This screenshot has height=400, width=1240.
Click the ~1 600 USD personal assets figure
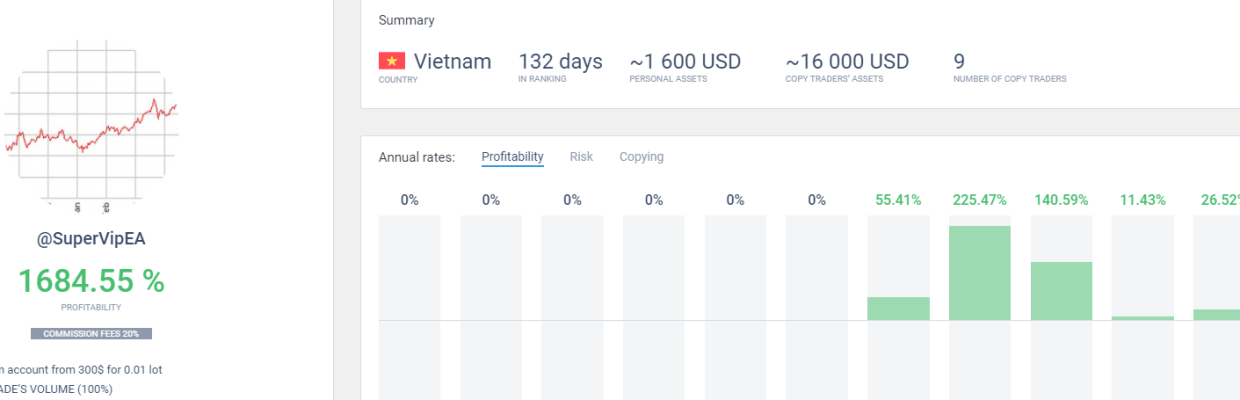[685, 62]
